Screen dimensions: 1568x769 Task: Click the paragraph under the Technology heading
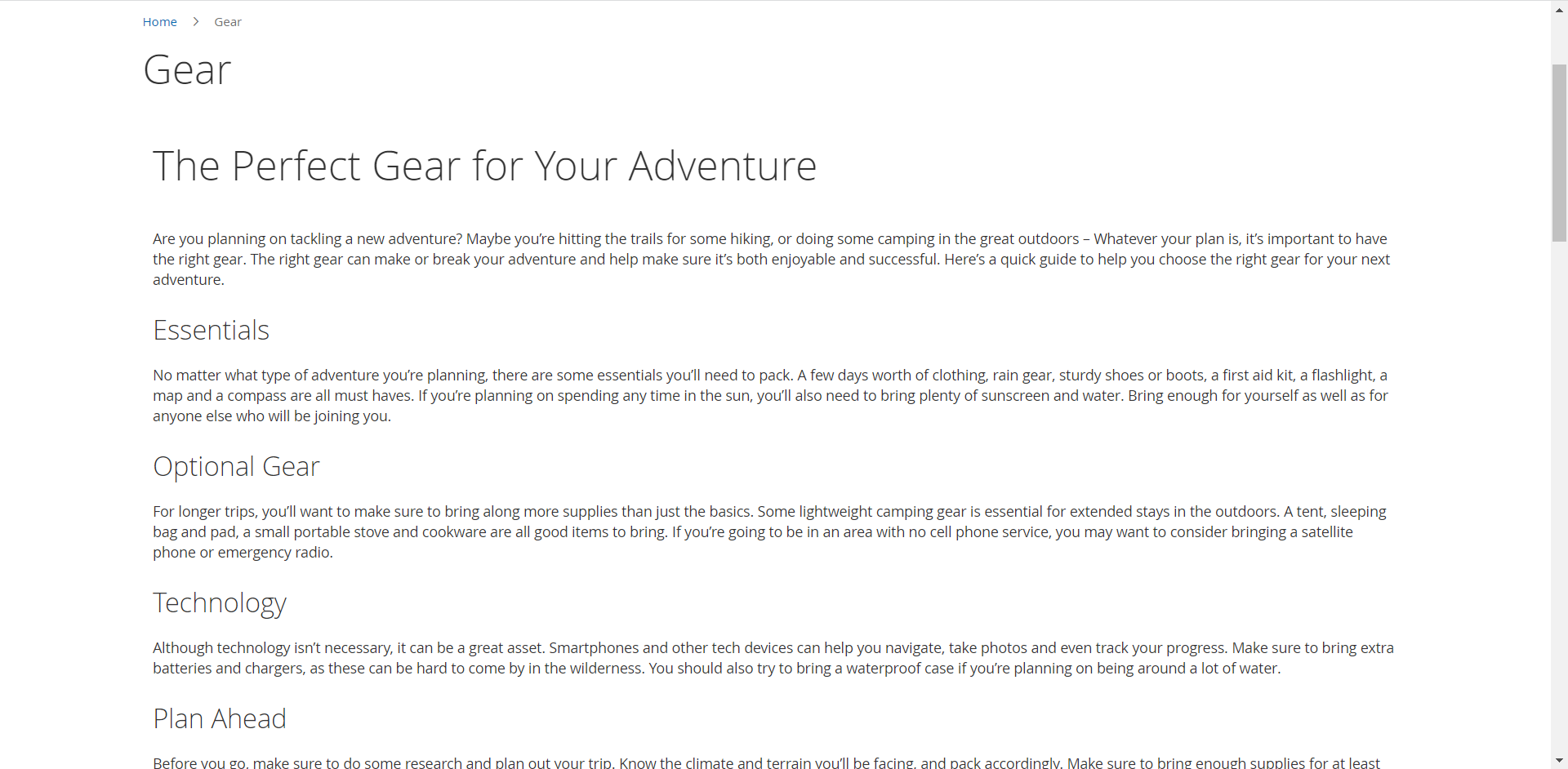(x=771, y=658)
